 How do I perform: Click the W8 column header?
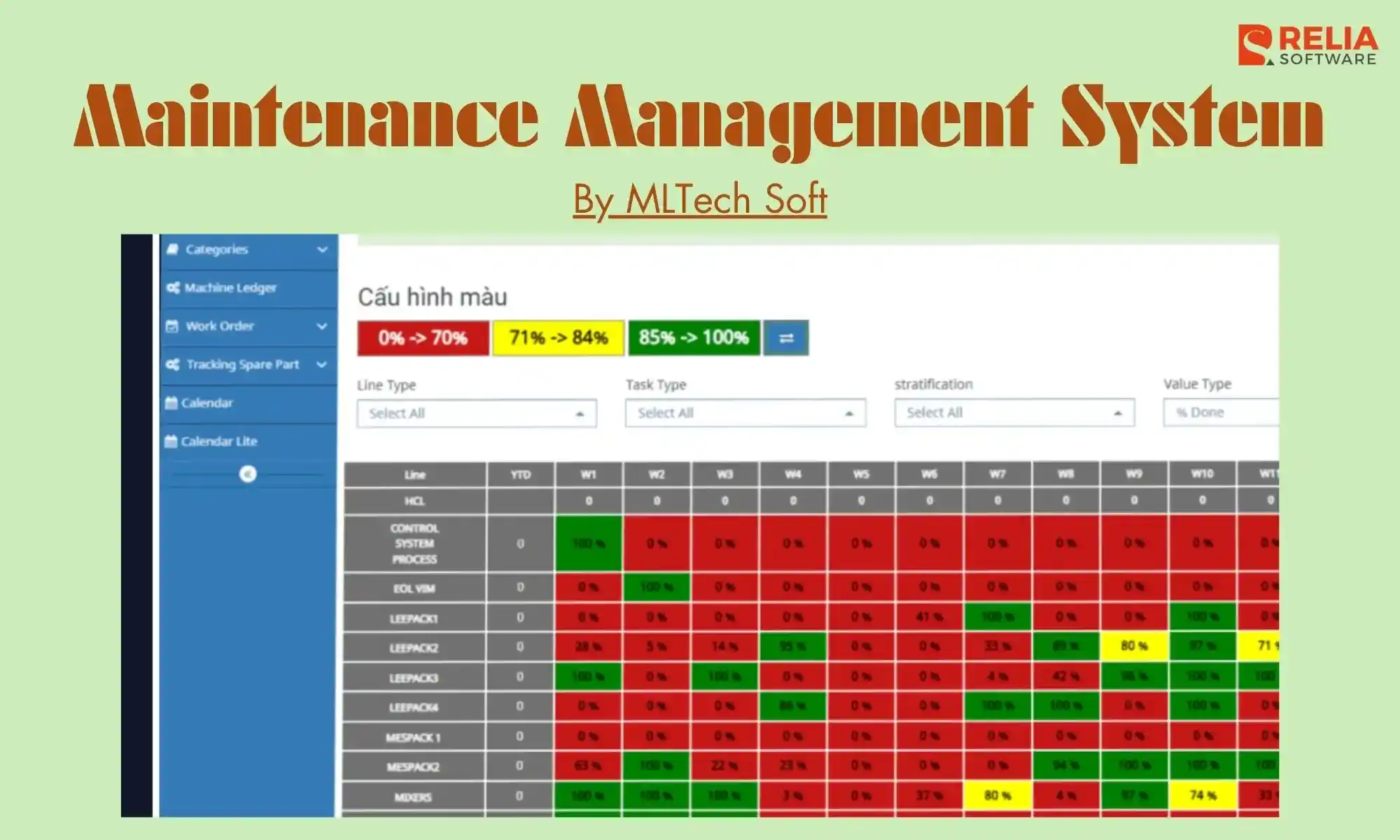click(x=1066, y=475)
